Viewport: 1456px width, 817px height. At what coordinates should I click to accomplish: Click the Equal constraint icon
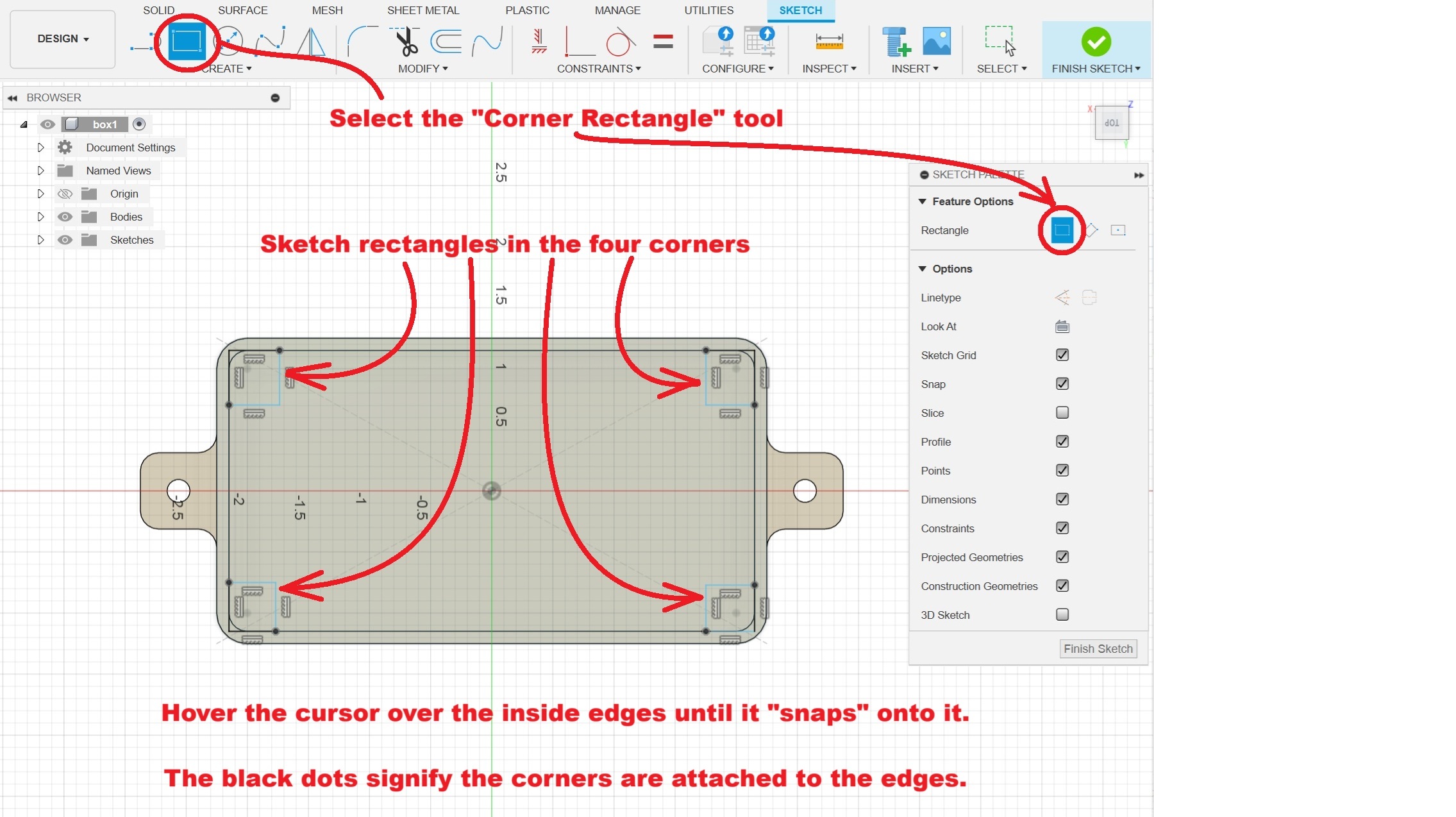(x=663, y=42)
